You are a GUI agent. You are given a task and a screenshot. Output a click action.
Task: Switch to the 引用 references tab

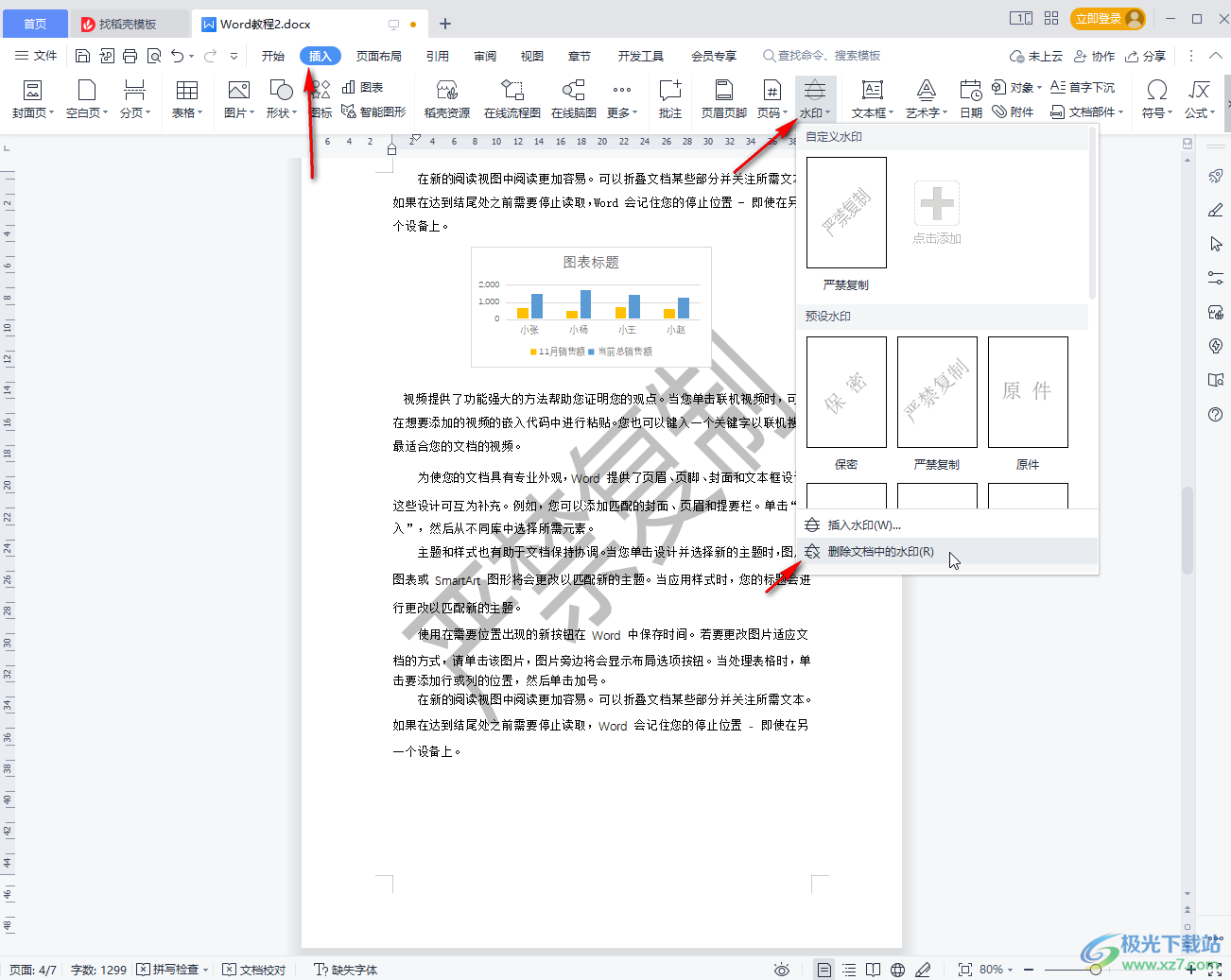[x=438, y=56]
